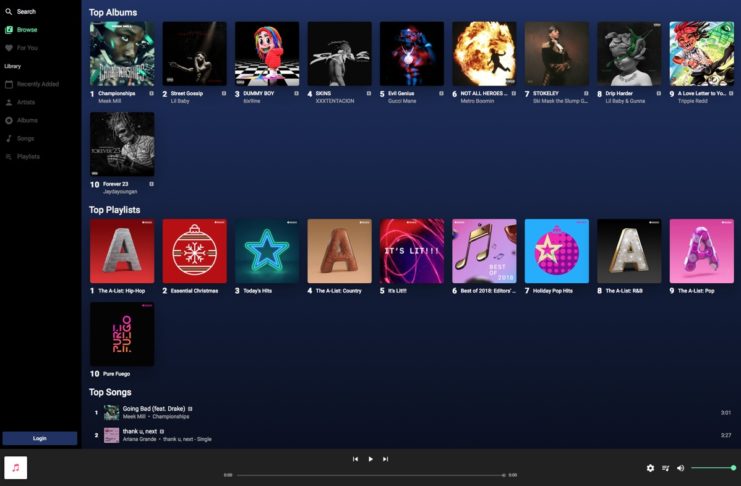Open Songs in Library
Image resolution: width=741 pixels, height=486 pixels.
tap(26, 139)
